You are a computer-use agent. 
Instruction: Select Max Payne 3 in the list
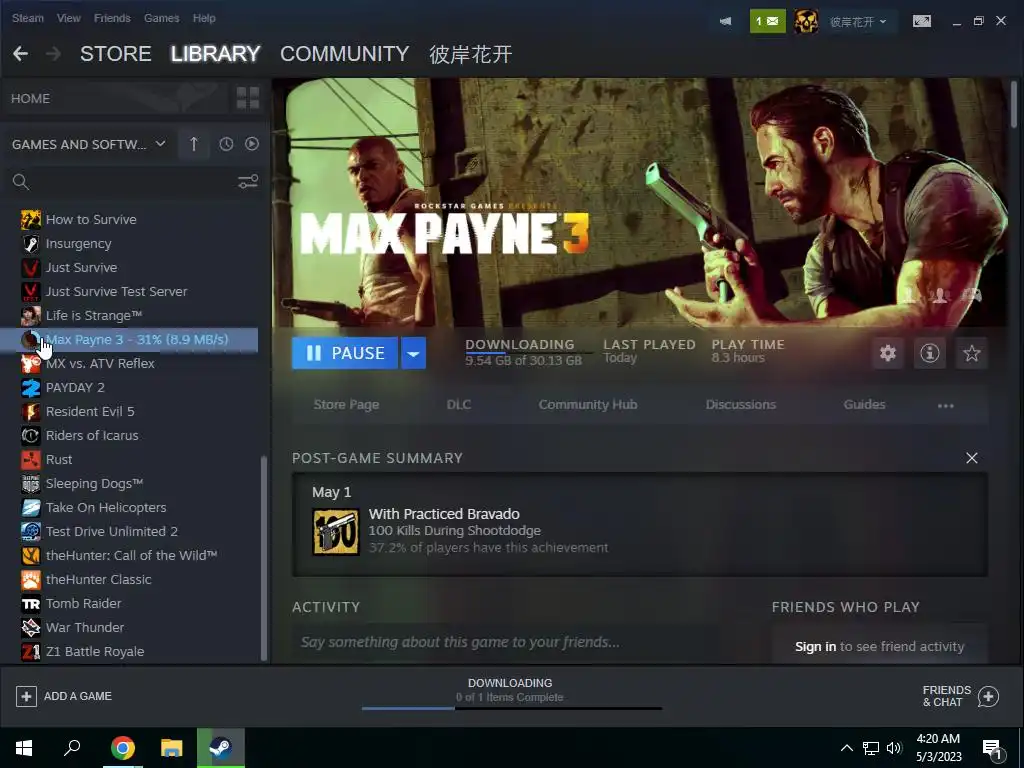click(x=129, y=340)
